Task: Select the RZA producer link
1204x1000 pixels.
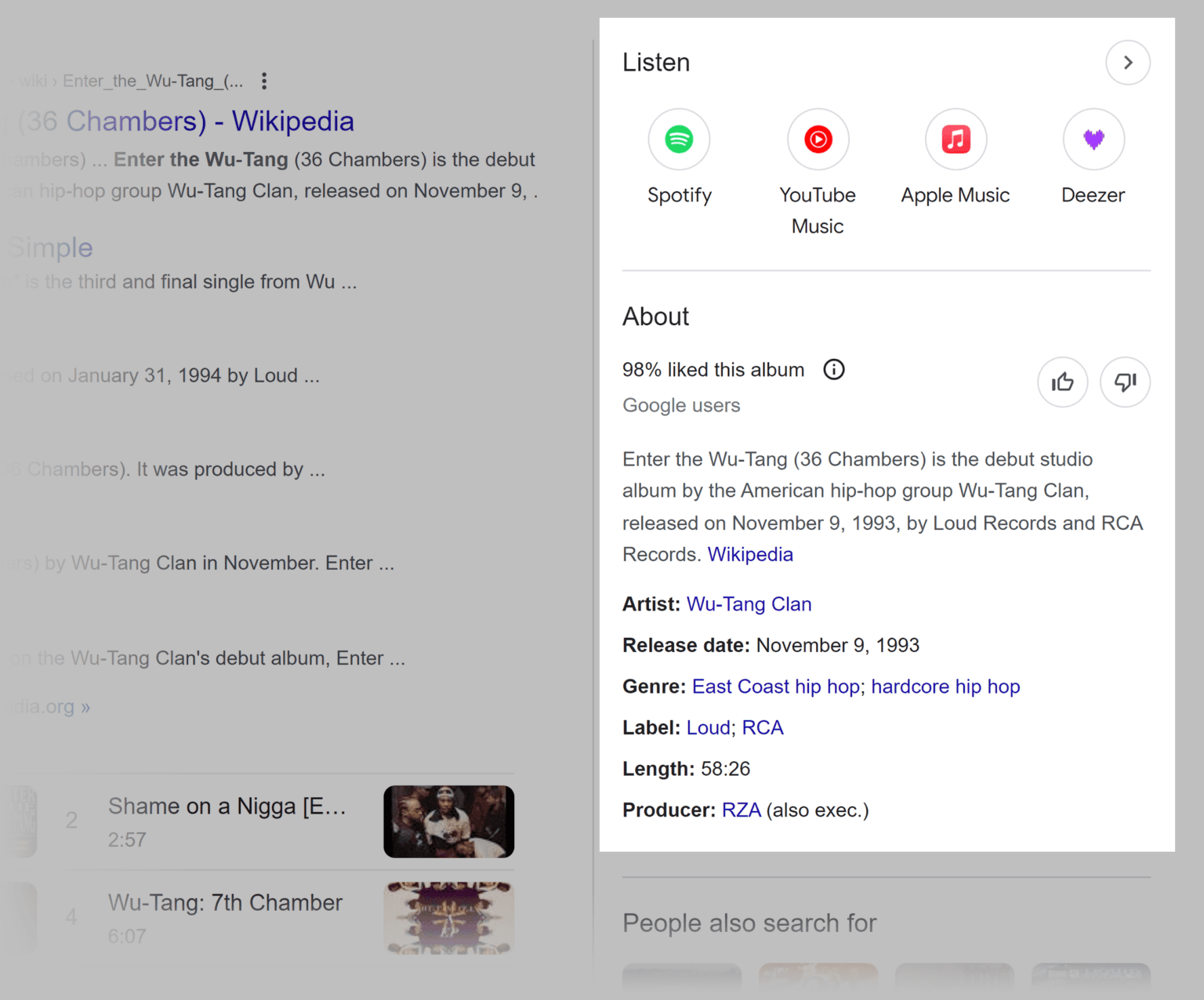Action: point(741,810)
